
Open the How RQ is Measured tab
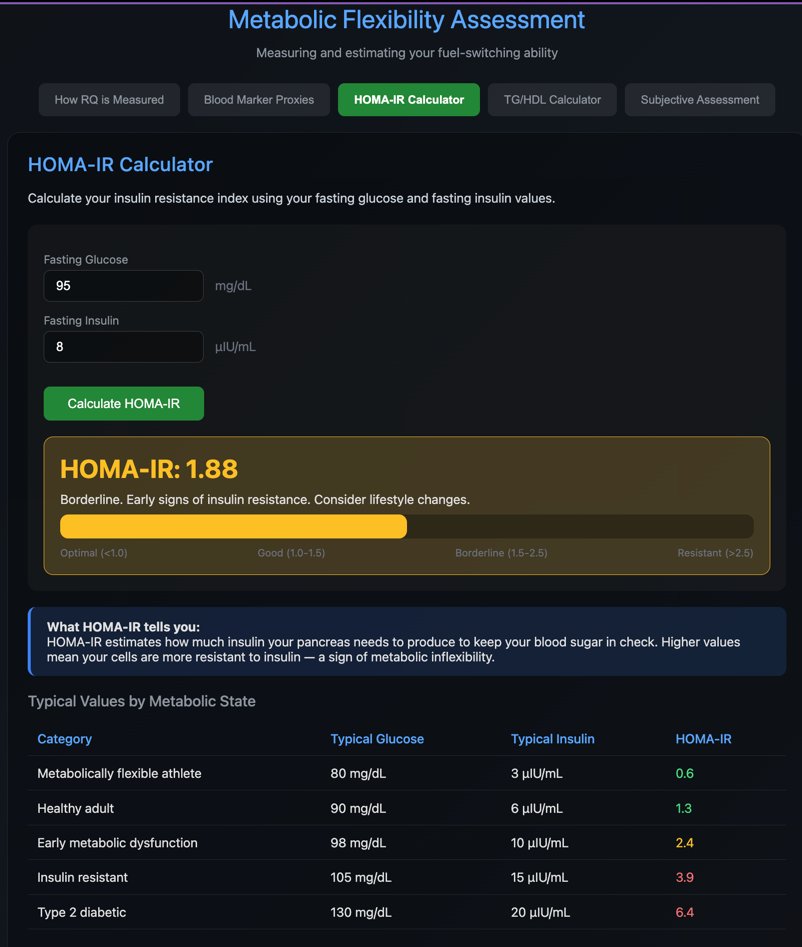click(x=109, y=100)
